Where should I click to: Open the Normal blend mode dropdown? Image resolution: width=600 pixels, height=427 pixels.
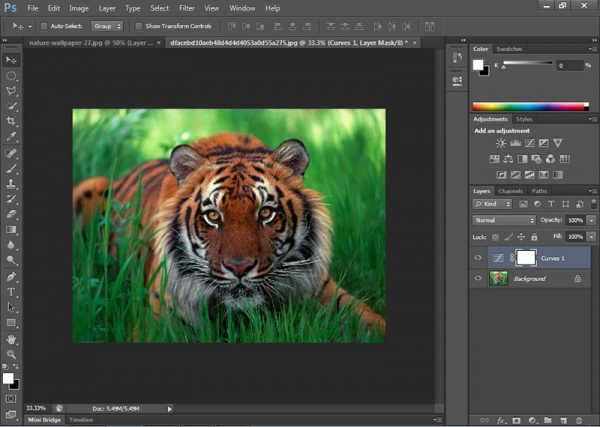(504, 220)
